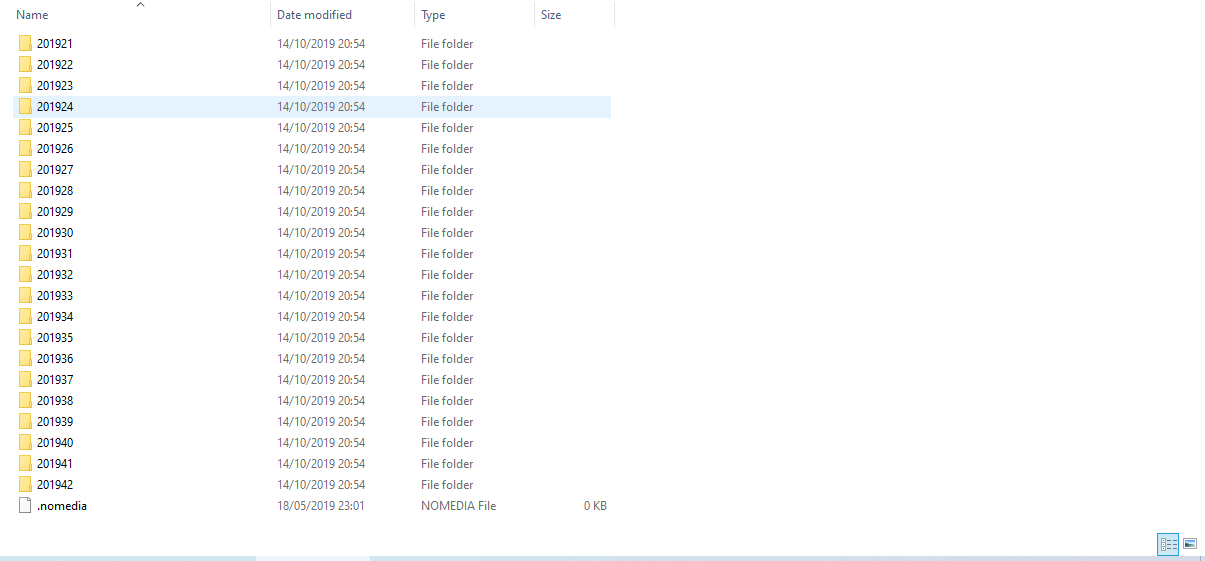Select folder name 201941
Screen dimensions: 1205x561
pos(55,464)
